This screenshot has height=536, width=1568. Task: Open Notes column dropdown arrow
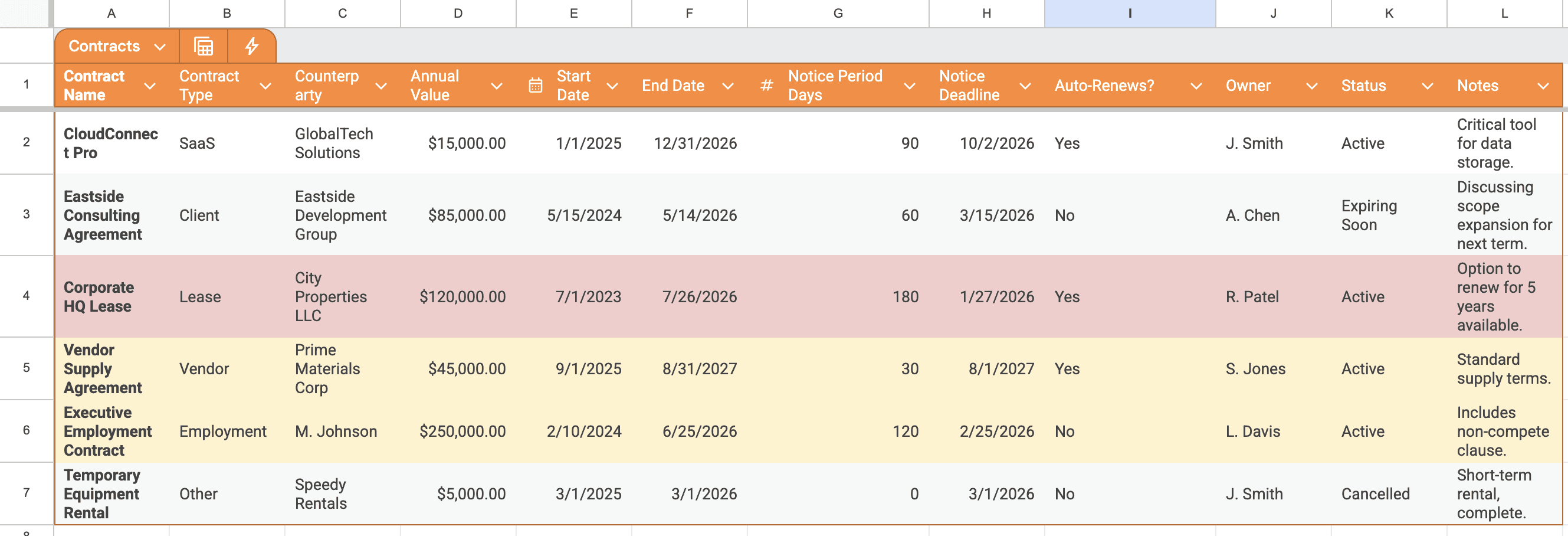coord(1543,86)
